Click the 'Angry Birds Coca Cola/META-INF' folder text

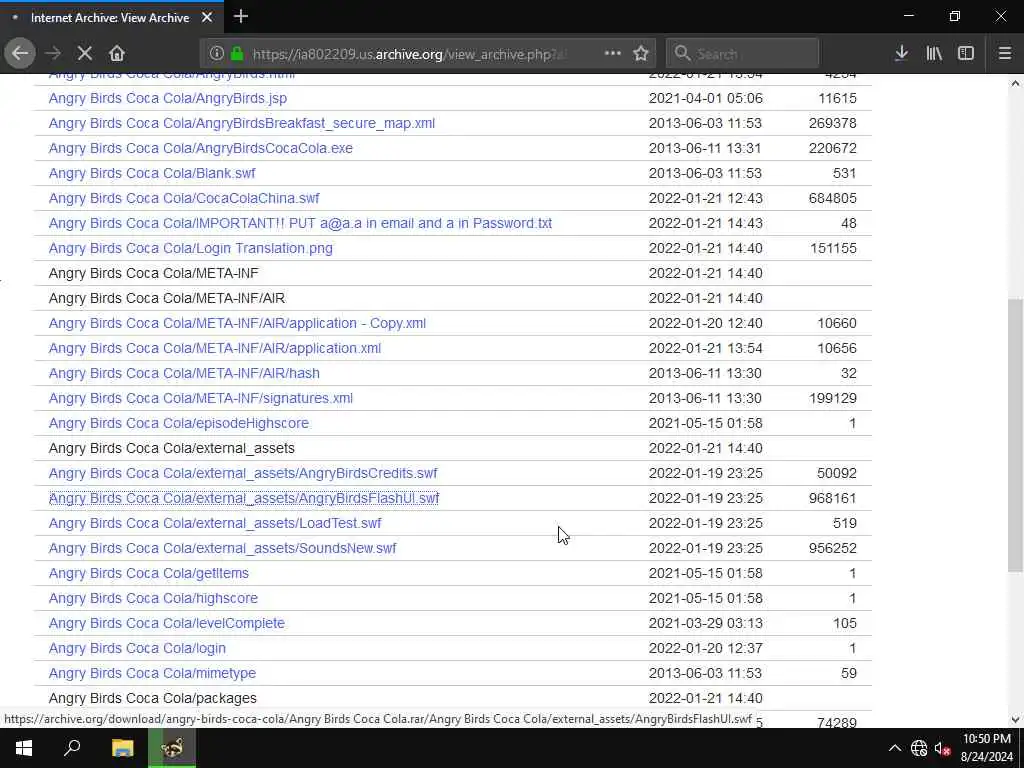(153, 273)
